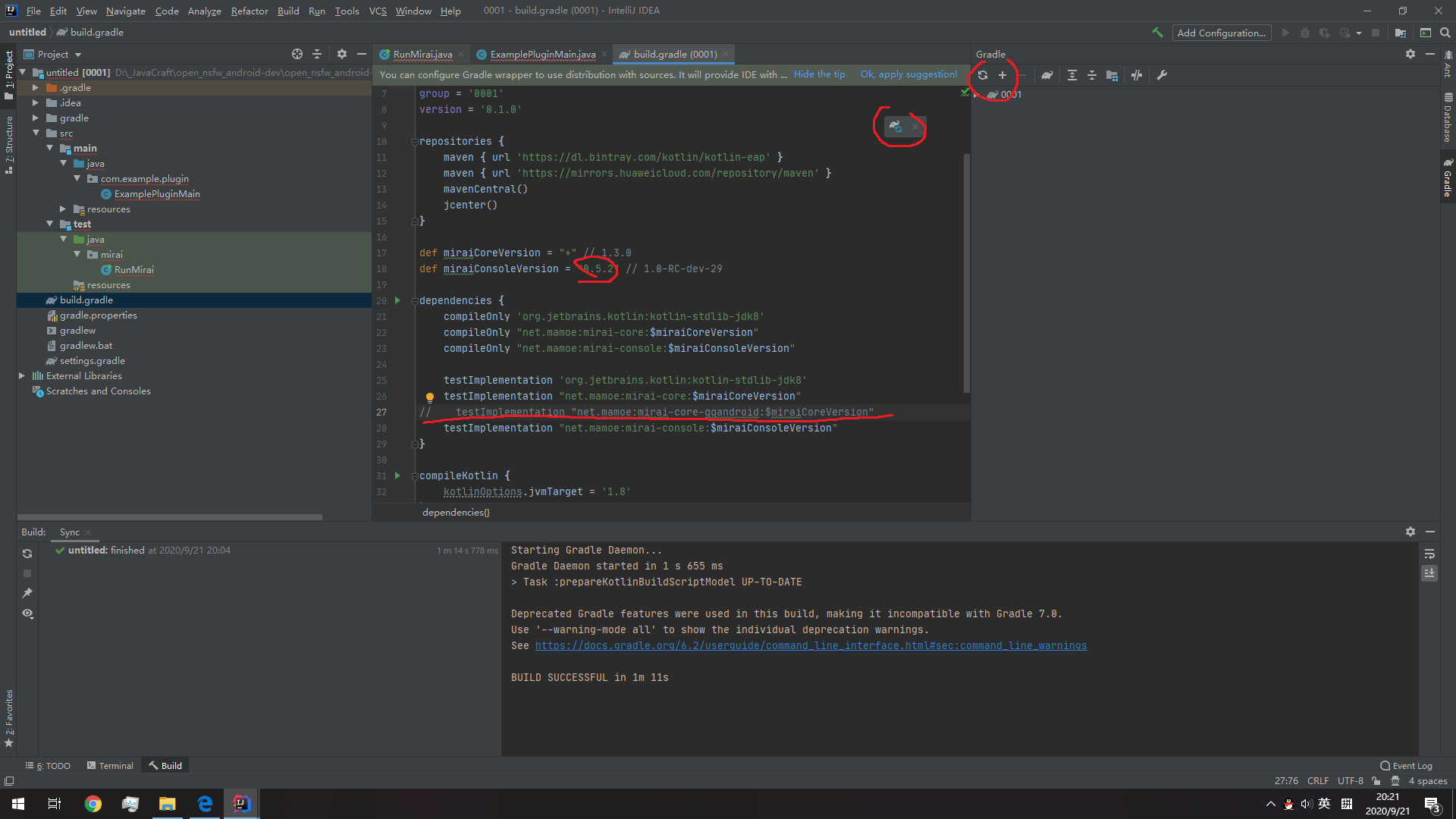This screenshot has height=819, width=1456.
Task: Open the Refactor menu
Action: [x=249, y=11]
